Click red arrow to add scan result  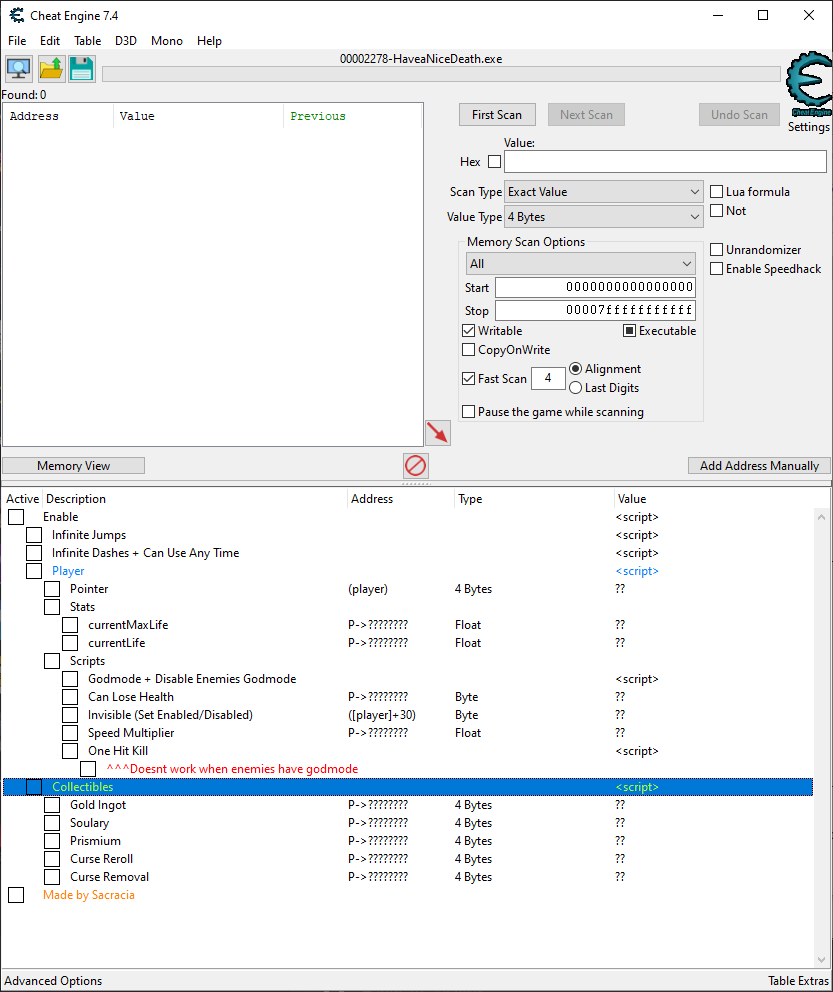point(437,433)
